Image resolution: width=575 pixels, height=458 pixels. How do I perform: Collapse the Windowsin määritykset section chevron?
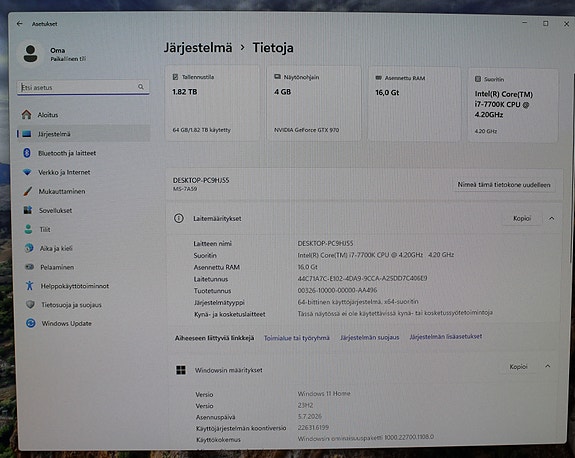click(x=547, y=366)
